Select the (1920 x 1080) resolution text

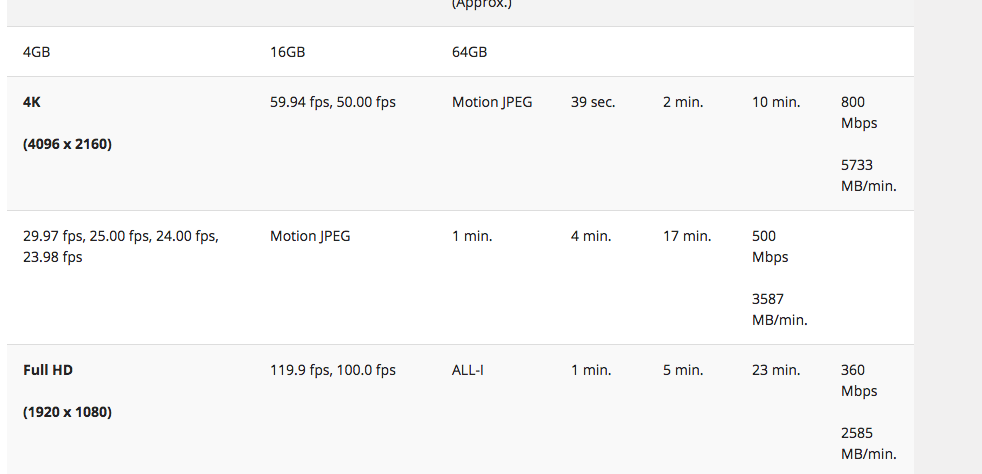[x=67, y=412]
